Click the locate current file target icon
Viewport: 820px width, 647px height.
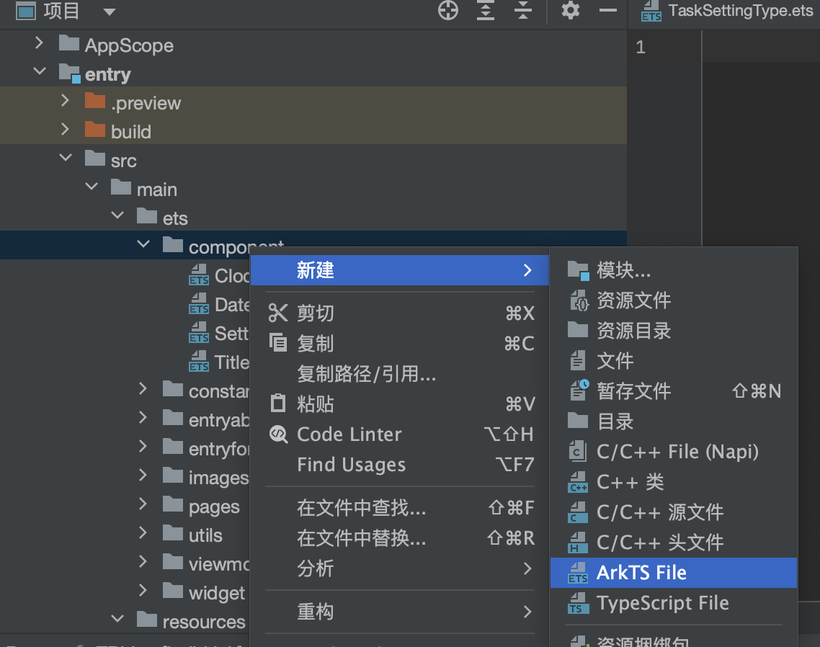click(448, 11)
